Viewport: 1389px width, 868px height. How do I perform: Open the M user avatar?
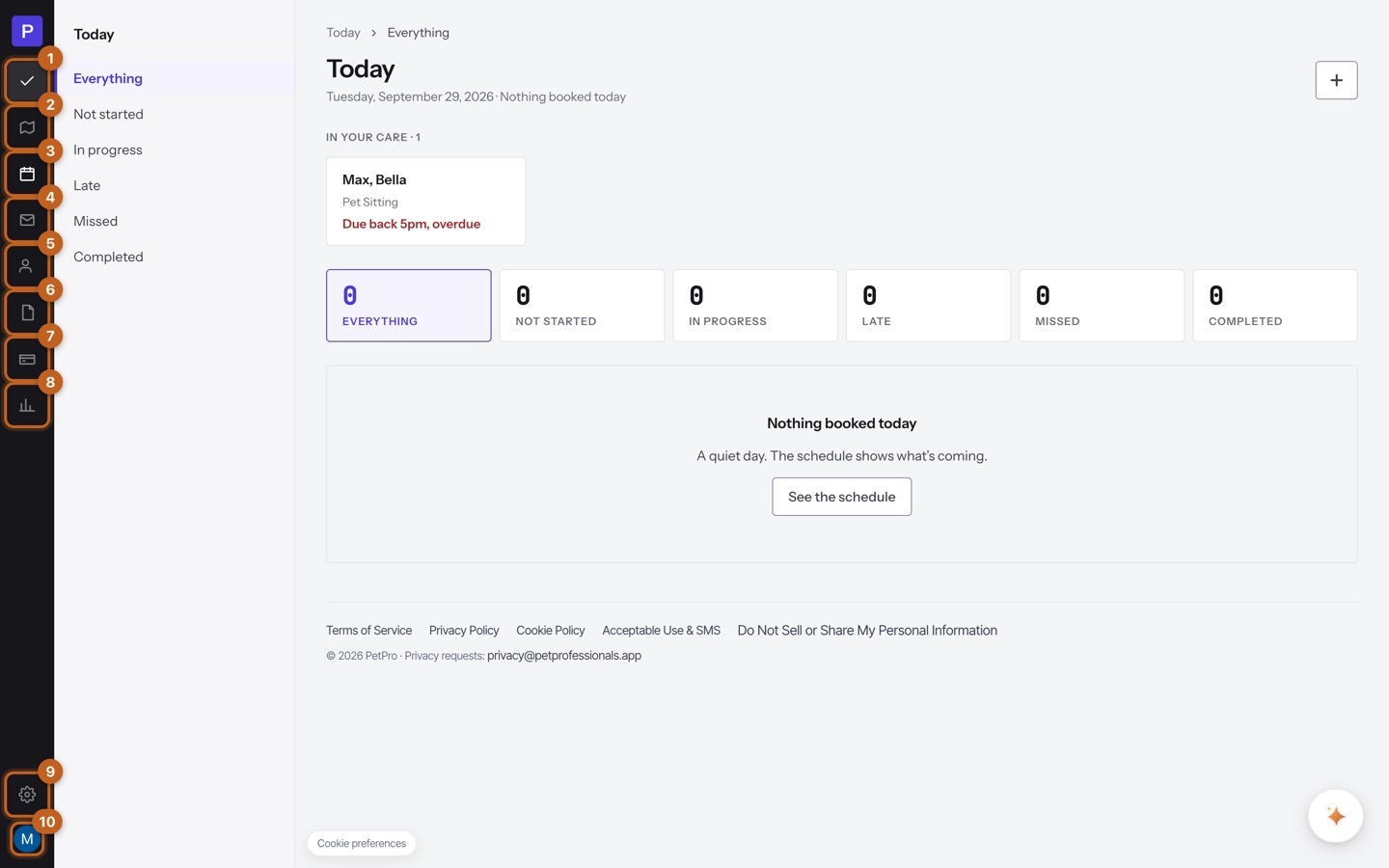pos(27,839)
